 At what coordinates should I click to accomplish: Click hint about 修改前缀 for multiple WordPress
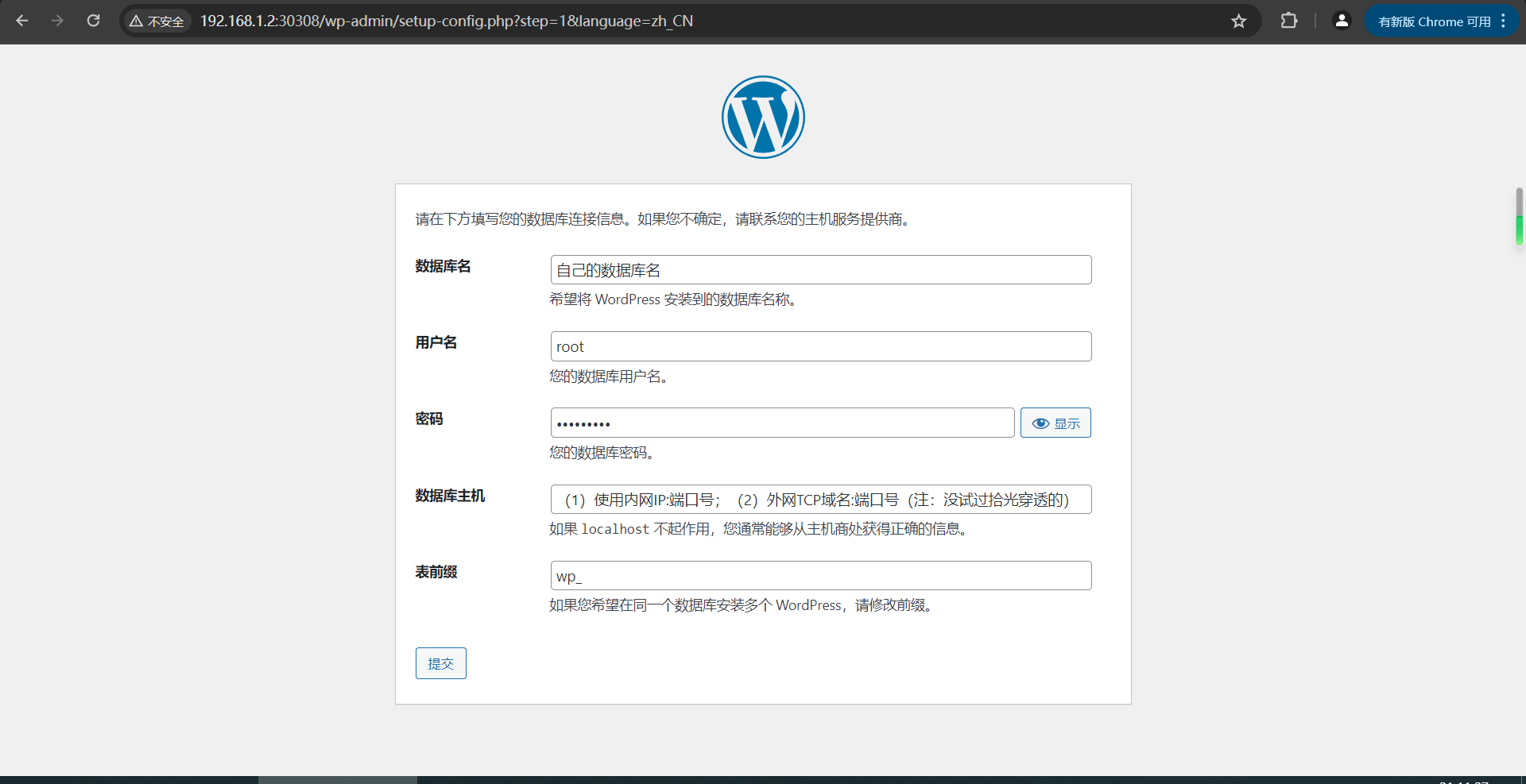(743, 605)
